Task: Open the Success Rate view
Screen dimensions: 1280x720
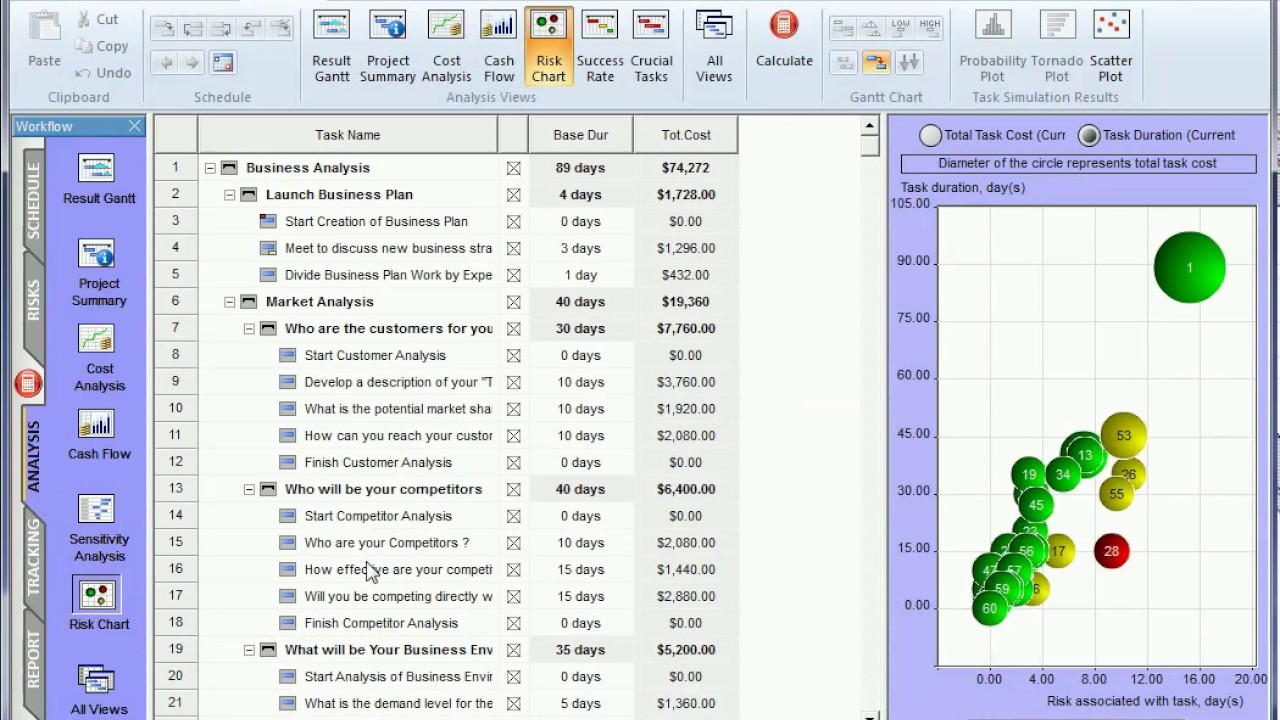Action: 600,47
